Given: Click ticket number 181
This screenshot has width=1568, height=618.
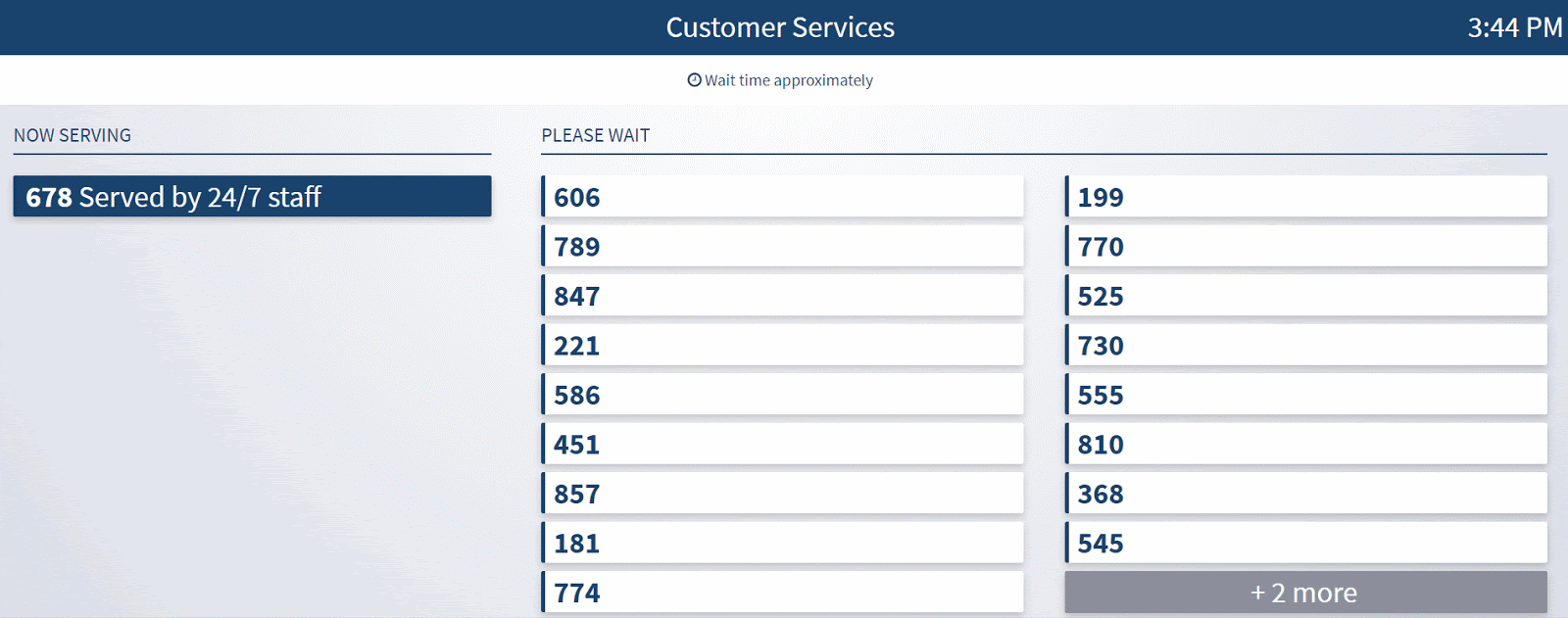Looking at the screenshot, I should click(782, 544).
